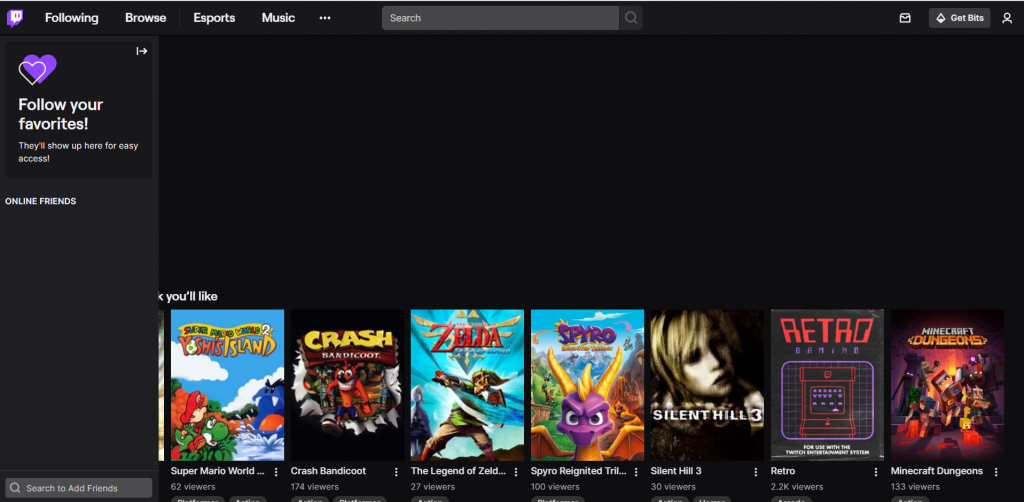Open the three-dot More menu in top navigation

click(325, 18)
